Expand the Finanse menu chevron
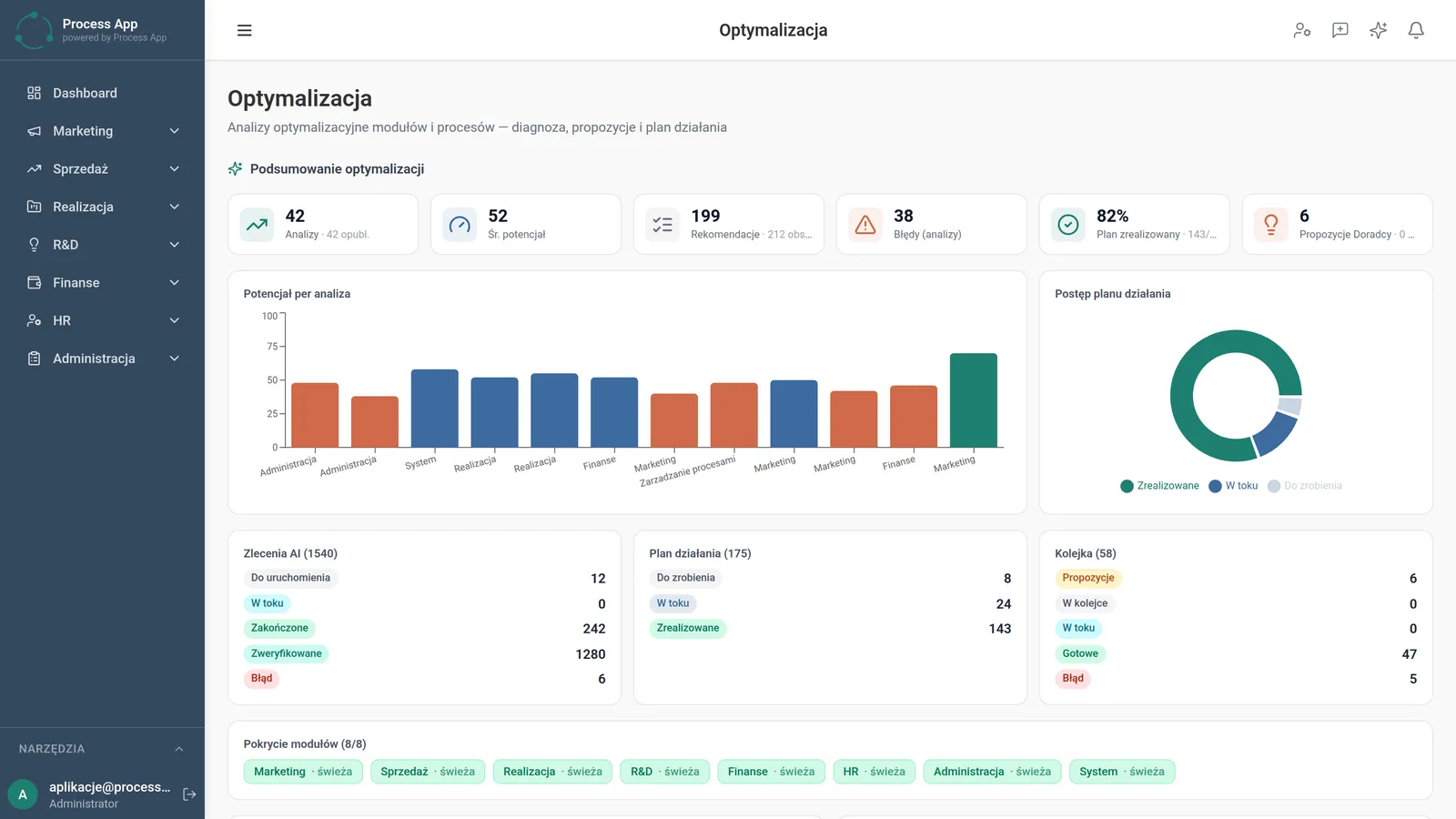Image resolution: width=1456 pixels, height=819 pixels. pos(175,283)
